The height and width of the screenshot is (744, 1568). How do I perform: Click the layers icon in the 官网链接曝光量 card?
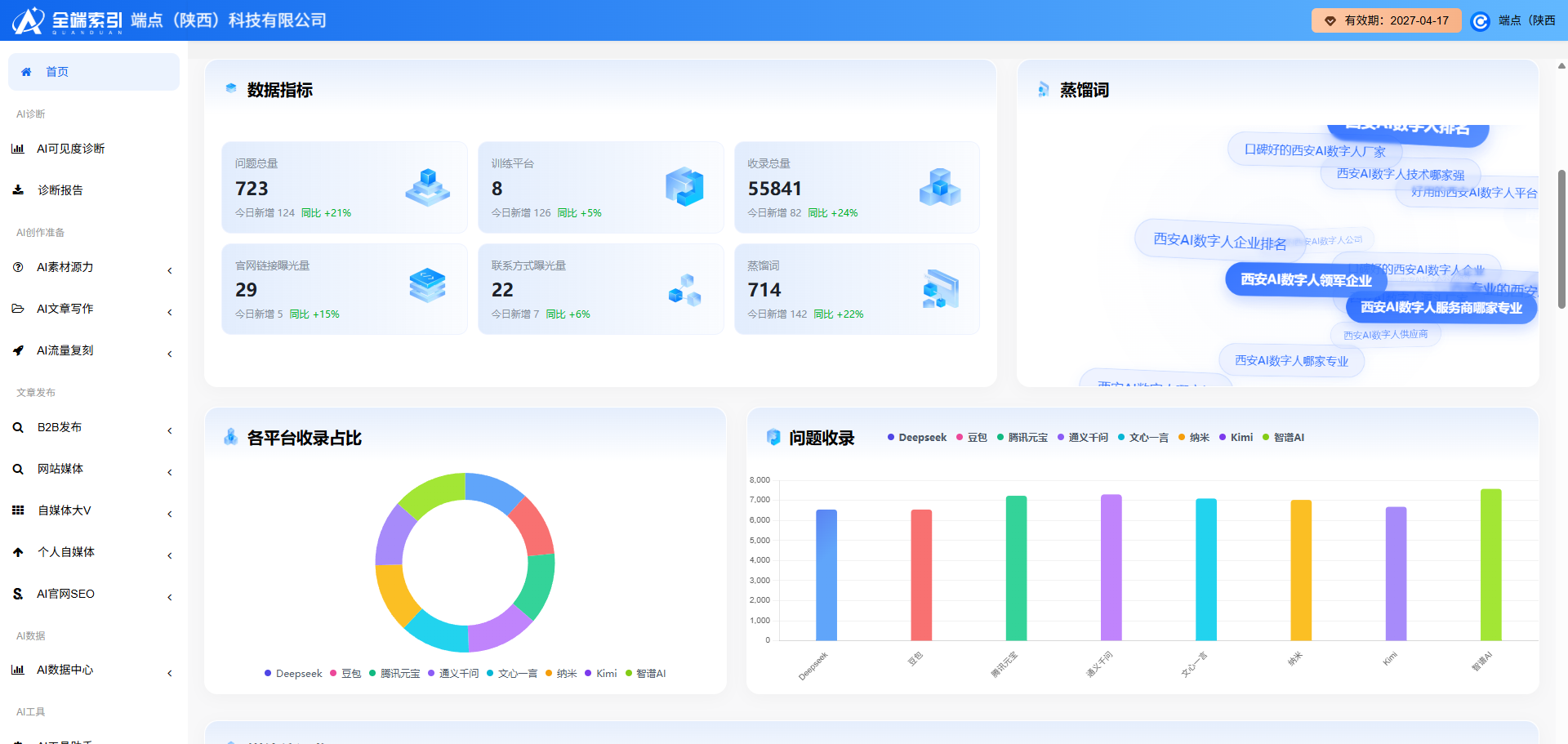pyautogui.click(x=427, y=285)
